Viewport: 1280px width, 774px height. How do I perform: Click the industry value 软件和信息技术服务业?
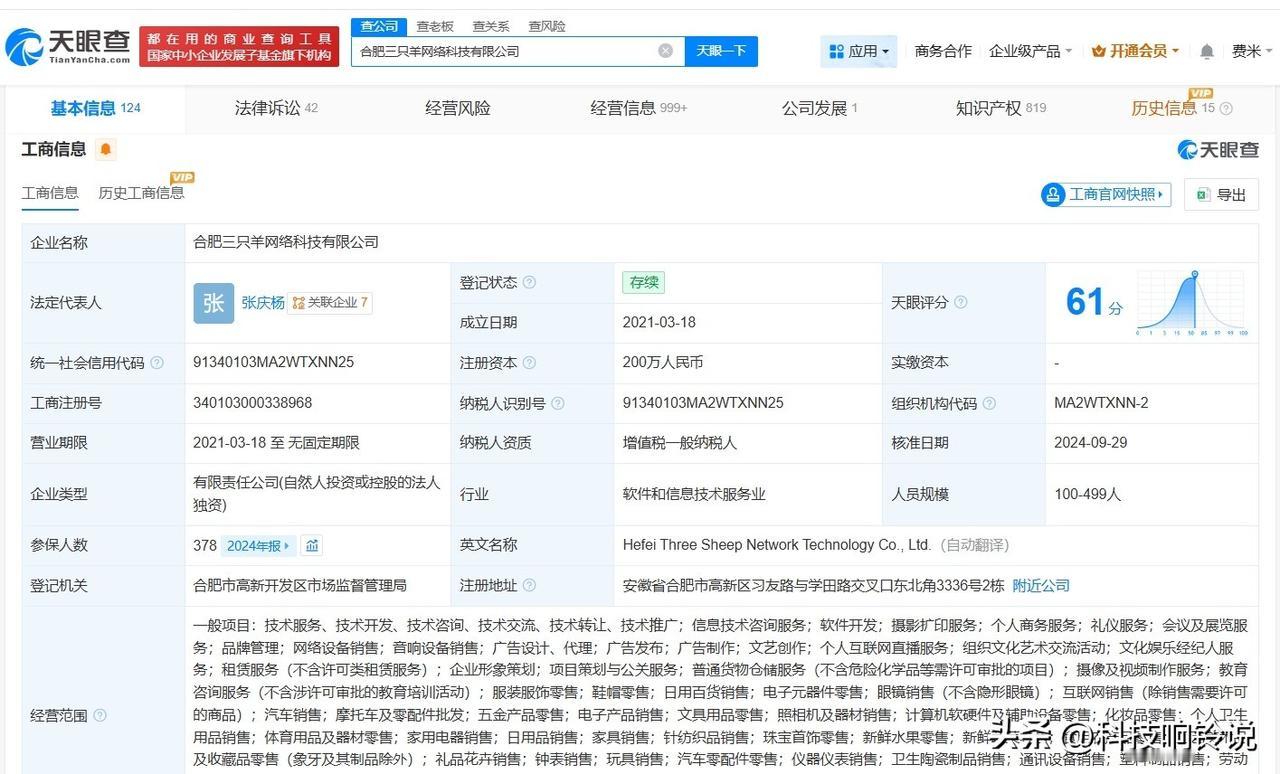pos(694,494)
